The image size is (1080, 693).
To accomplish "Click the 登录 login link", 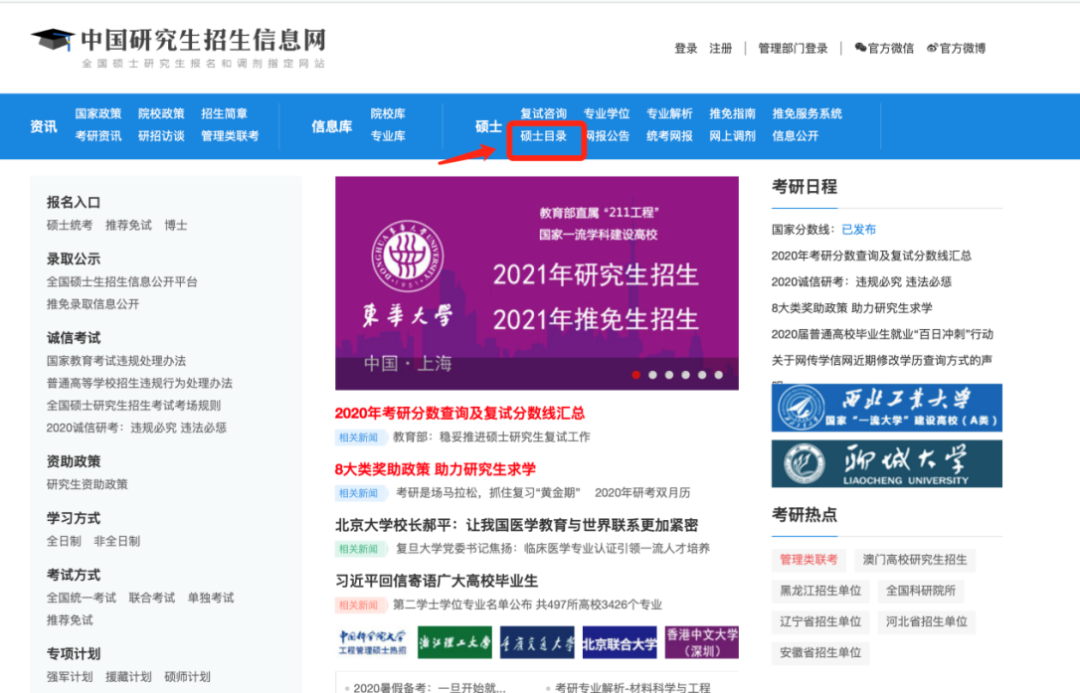I will point(685,48).
